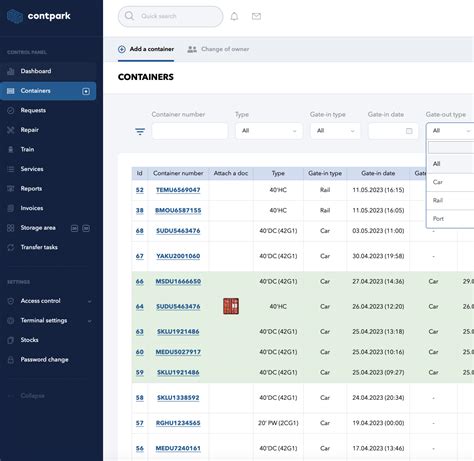Expand the Terminal settings submenu
The width and height of the screenshot is (474, 461).
click(x=90, y=321)
